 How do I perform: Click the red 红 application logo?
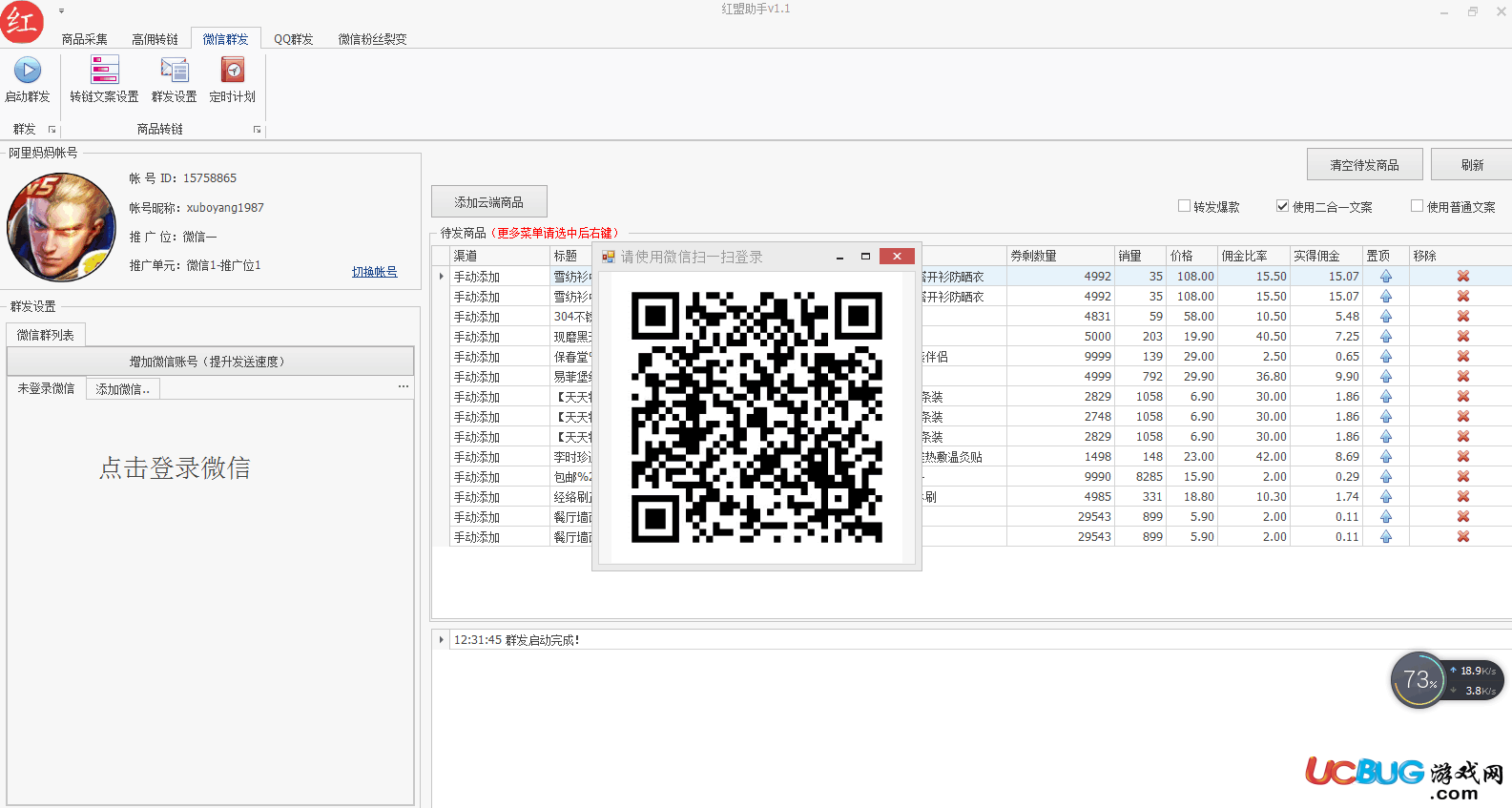click(x=22, y=22)
